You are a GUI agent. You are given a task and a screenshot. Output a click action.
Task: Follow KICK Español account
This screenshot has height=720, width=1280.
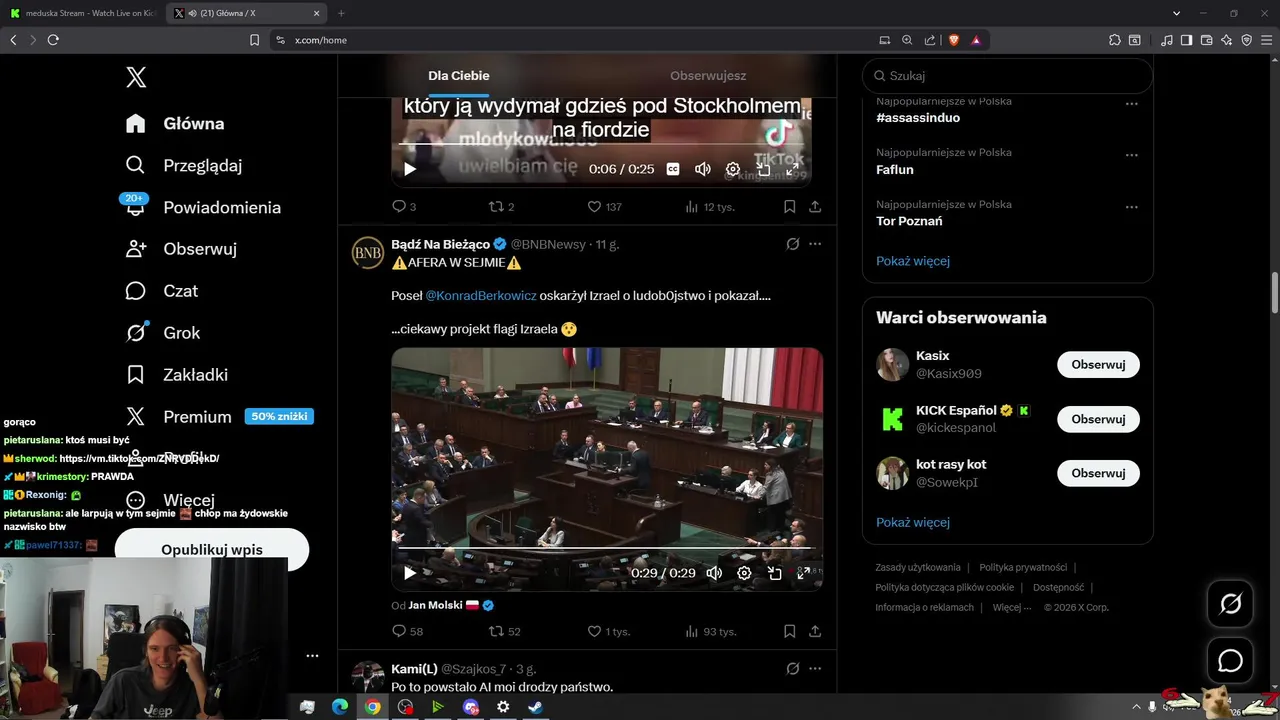click(x=1098, y=419)
